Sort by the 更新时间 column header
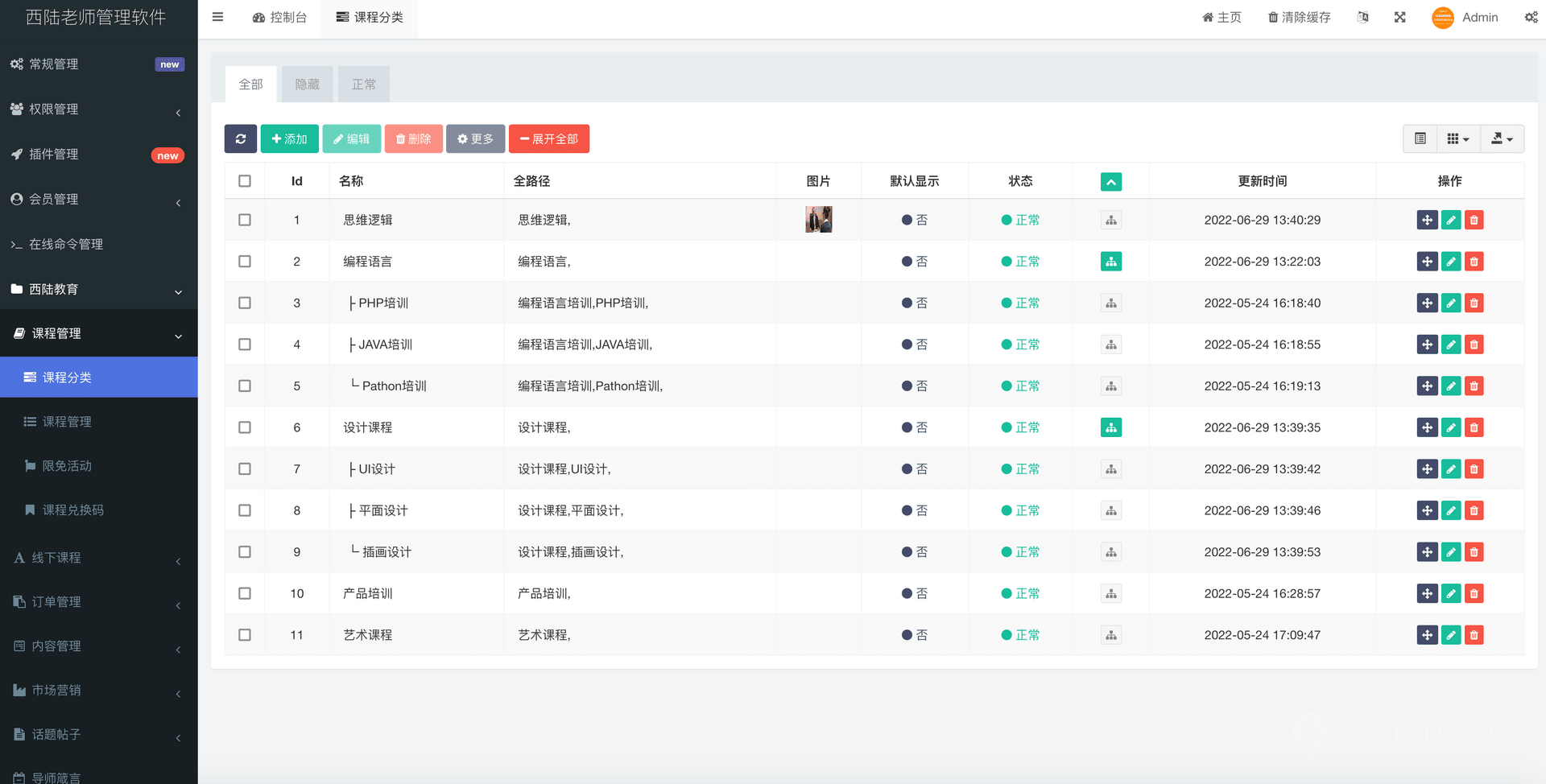Screen dimensions: 1546x784 [x=1263, y=182]
